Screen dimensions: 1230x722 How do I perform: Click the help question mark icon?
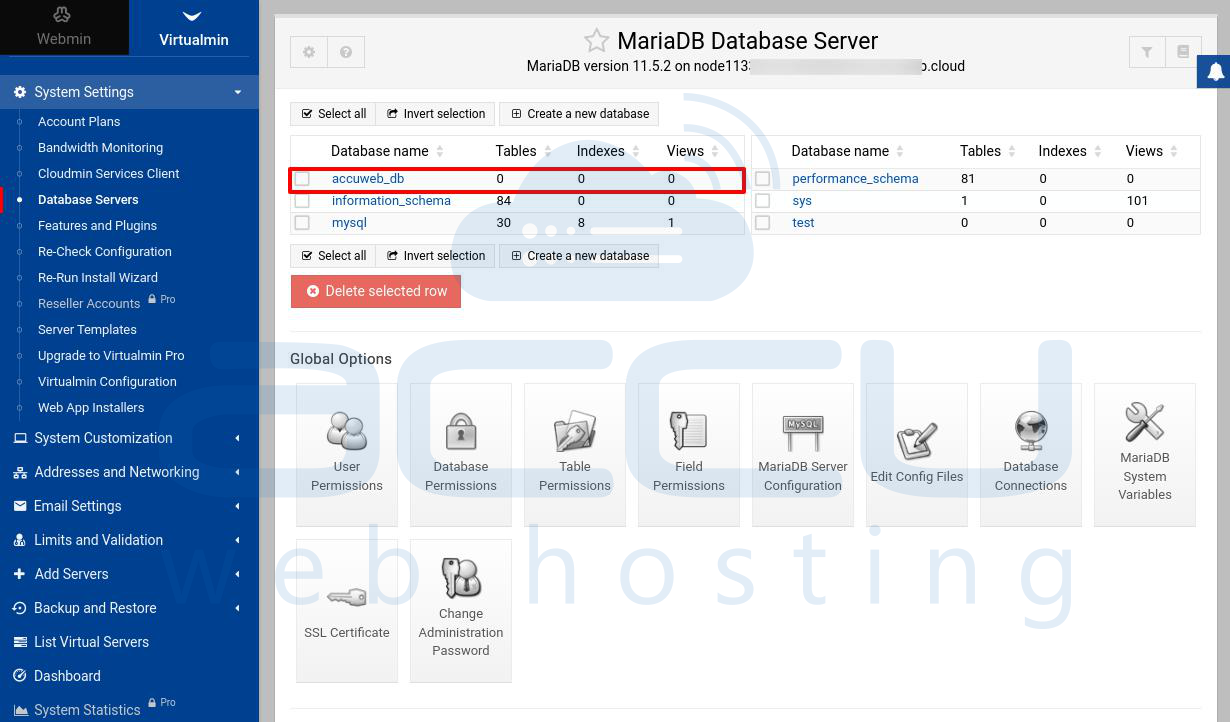346,52
